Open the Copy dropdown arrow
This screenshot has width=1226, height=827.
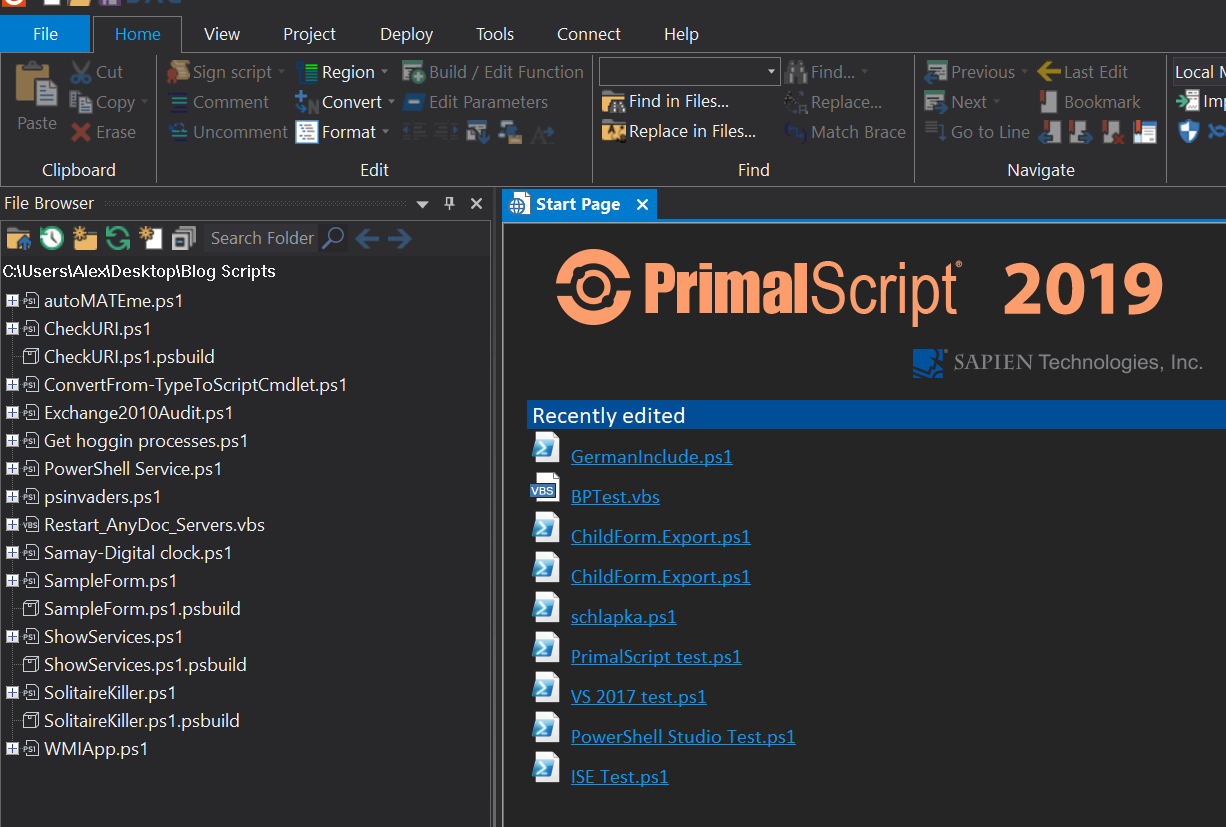click(x=144, y=102)
